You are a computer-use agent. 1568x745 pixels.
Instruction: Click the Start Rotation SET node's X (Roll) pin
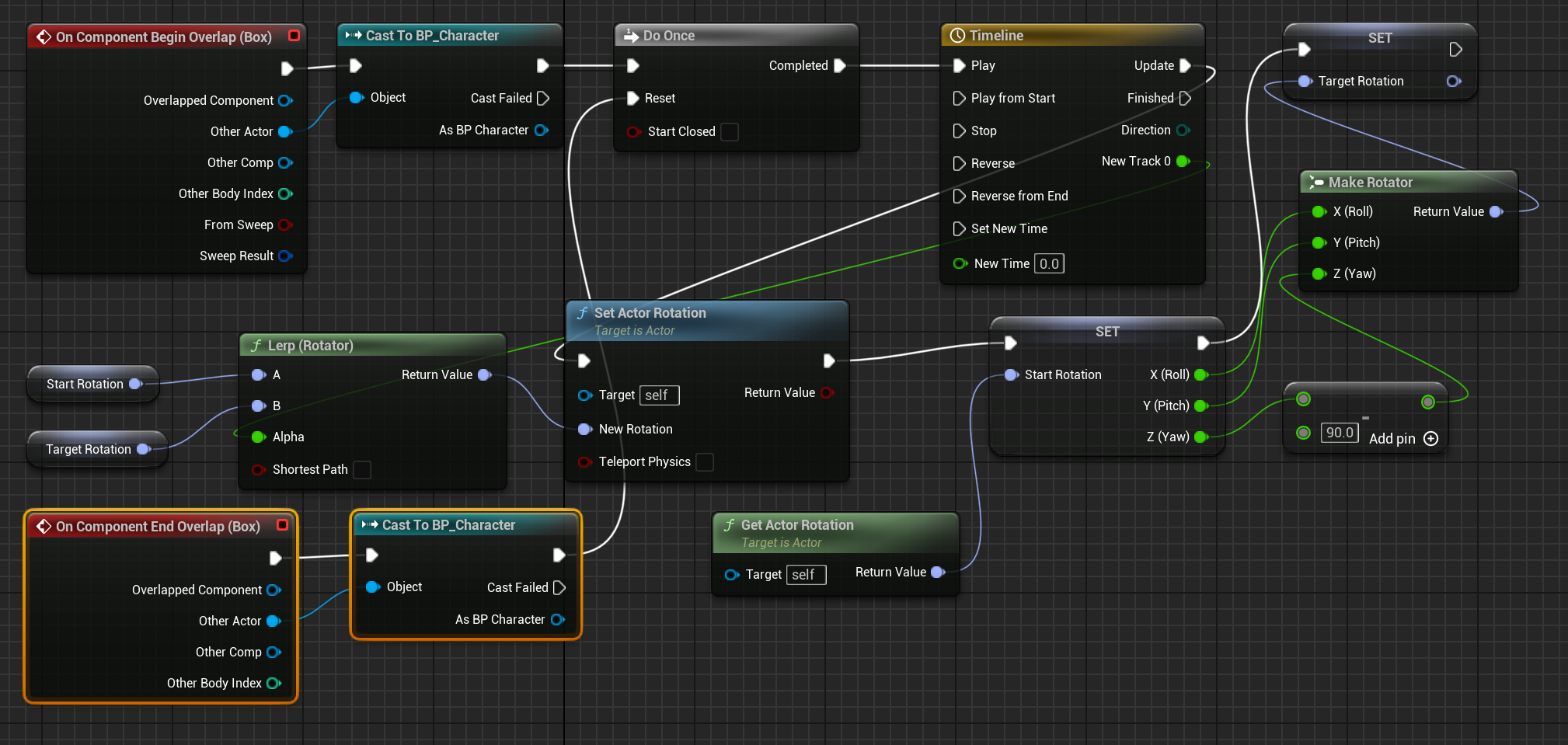point(1200,375)
